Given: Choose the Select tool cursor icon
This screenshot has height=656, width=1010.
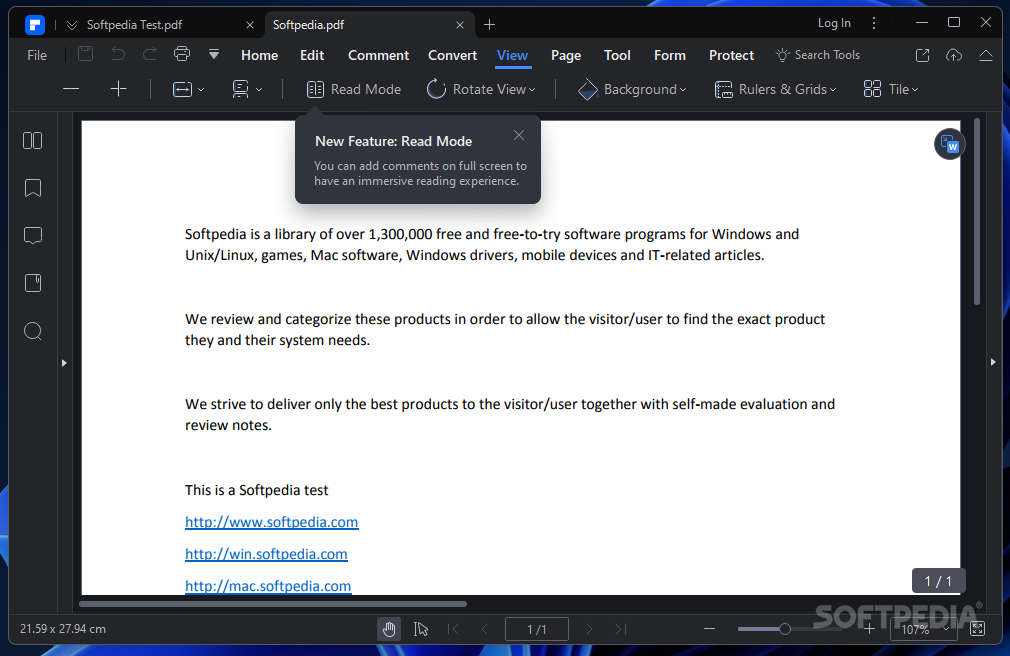Looking at the screenshot, I should 421,629.
